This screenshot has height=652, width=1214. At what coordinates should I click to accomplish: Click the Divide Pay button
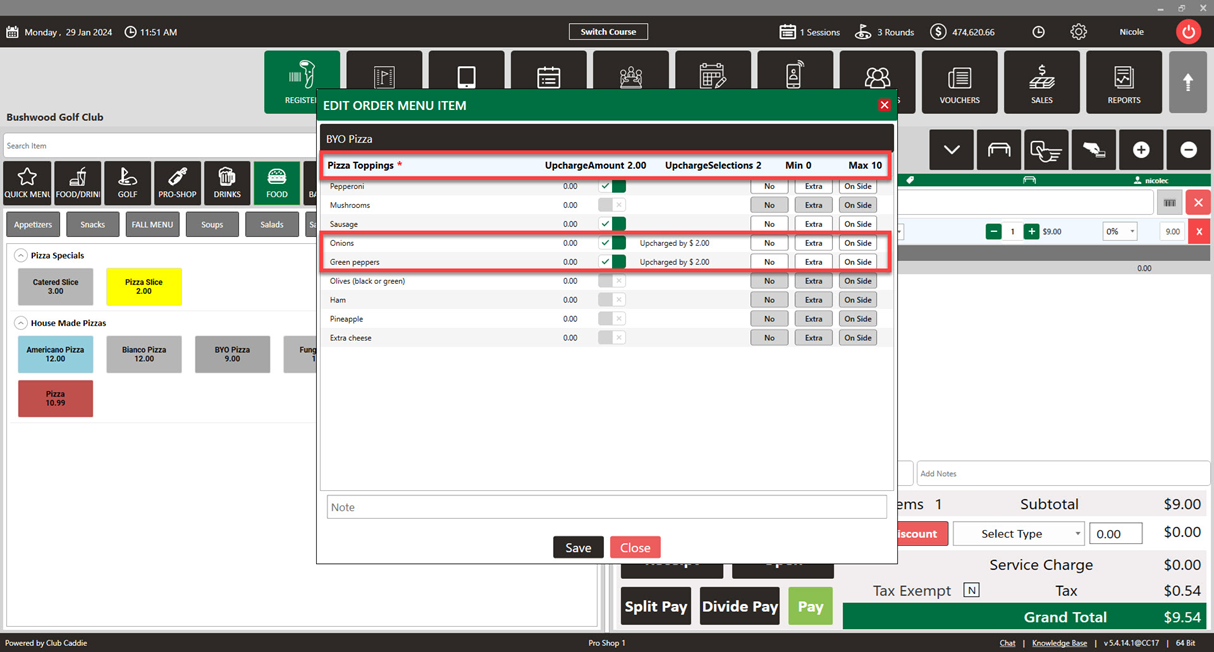(740, 607)
